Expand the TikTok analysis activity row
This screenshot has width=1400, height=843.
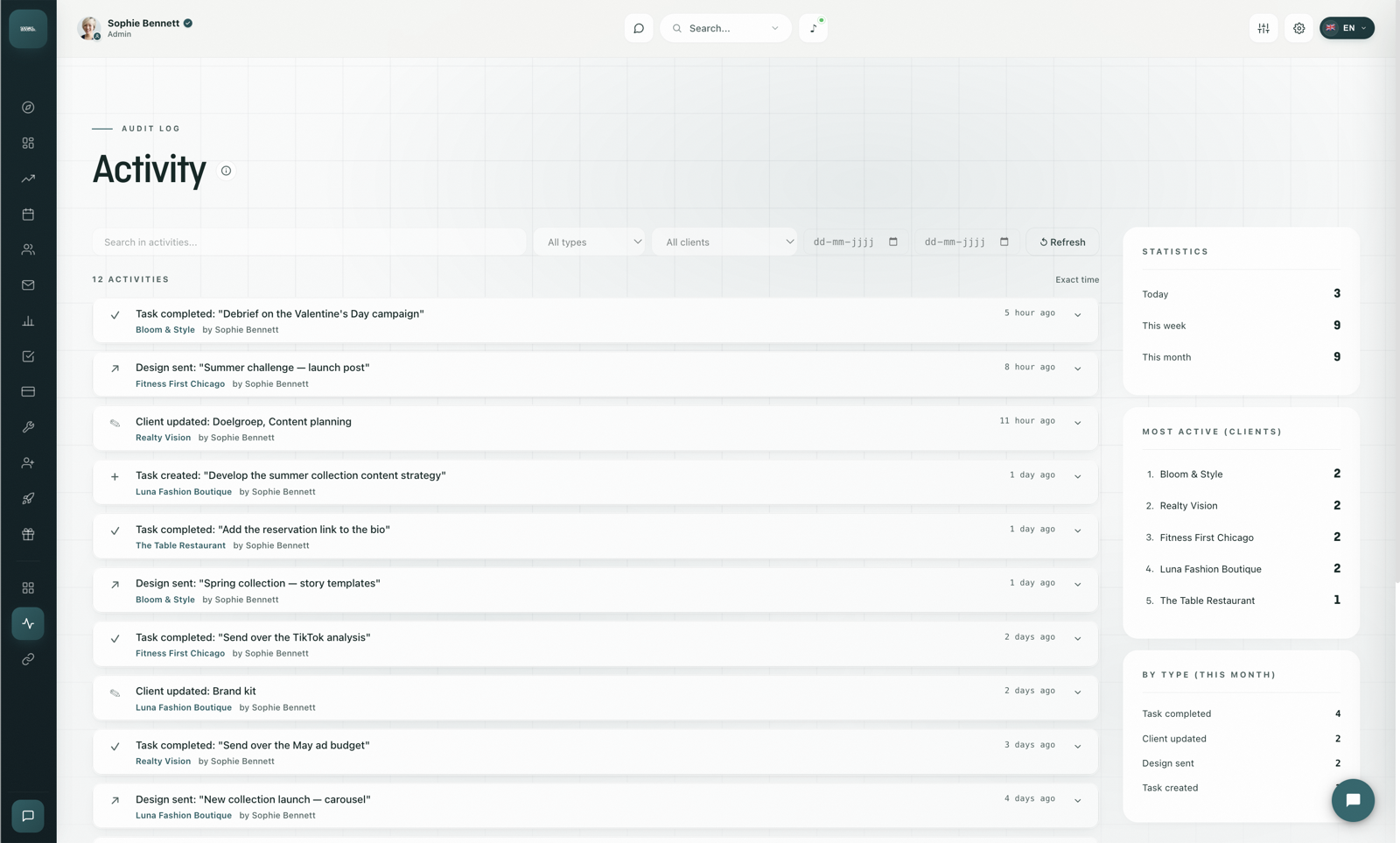coord(1078,638)
